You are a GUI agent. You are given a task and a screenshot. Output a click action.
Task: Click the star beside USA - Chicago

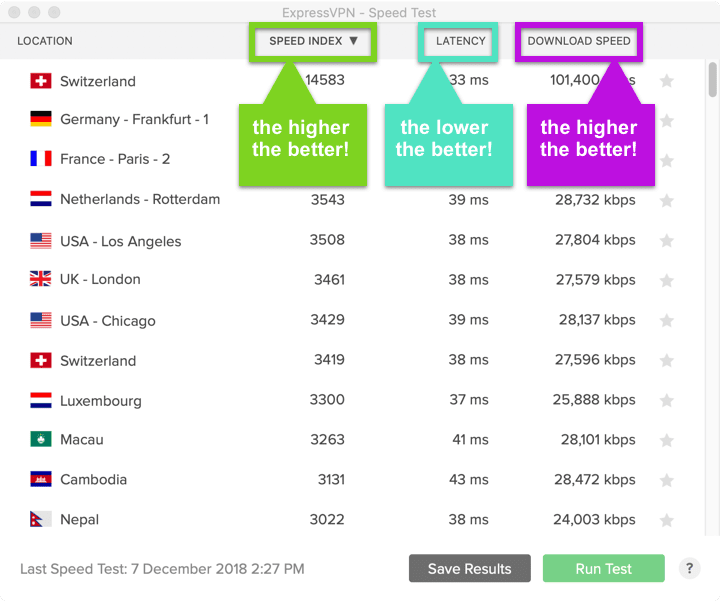[667, 321]
